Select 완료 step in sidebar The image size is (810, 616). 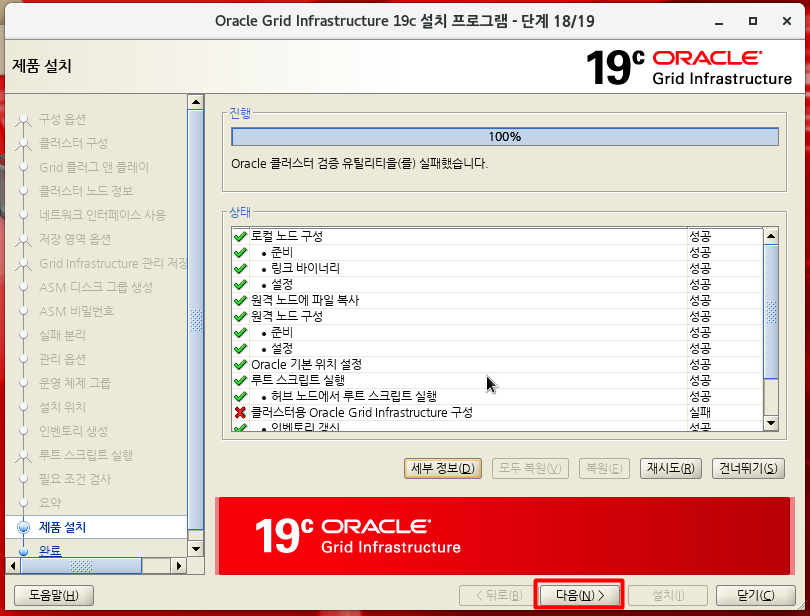(50, 550)
